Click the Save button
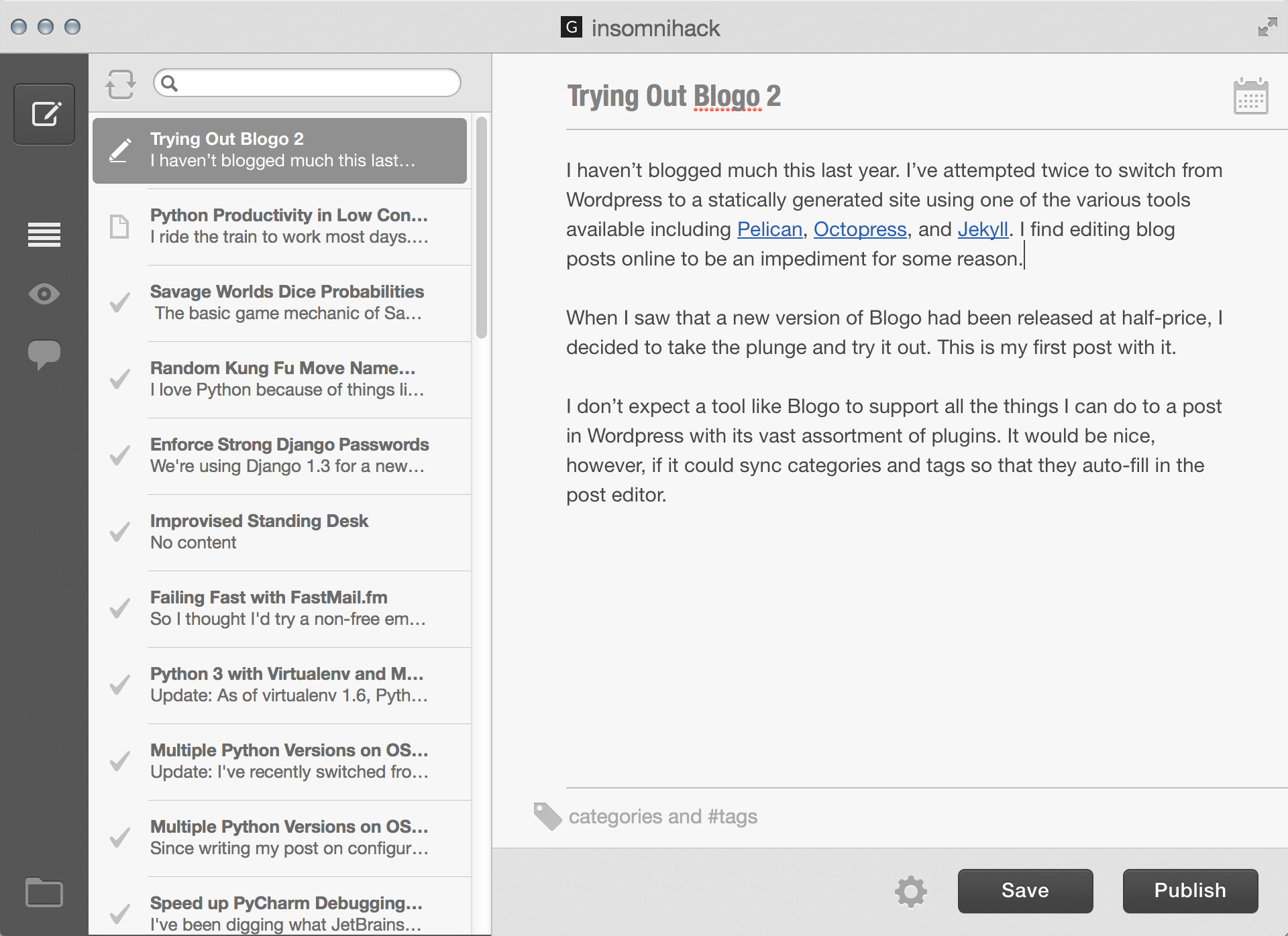 pyautogui.click(x=1025, y=891)
